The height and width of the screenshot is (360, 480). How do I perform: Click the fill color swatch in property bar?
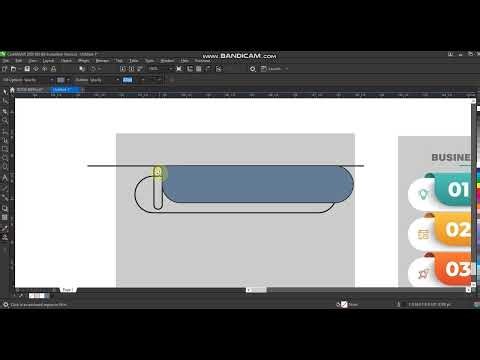pyautogui.click(x=61, y=80)
